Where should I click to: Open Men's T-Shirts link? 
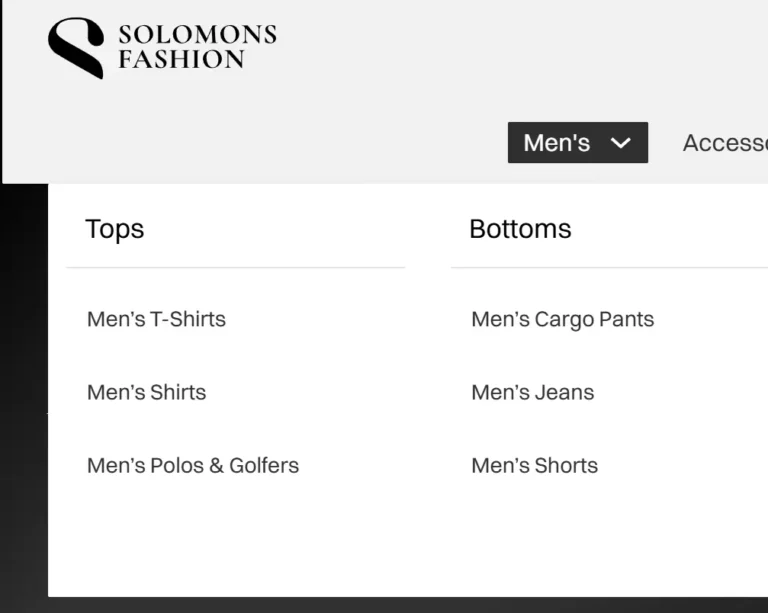(x=156, y=319)
